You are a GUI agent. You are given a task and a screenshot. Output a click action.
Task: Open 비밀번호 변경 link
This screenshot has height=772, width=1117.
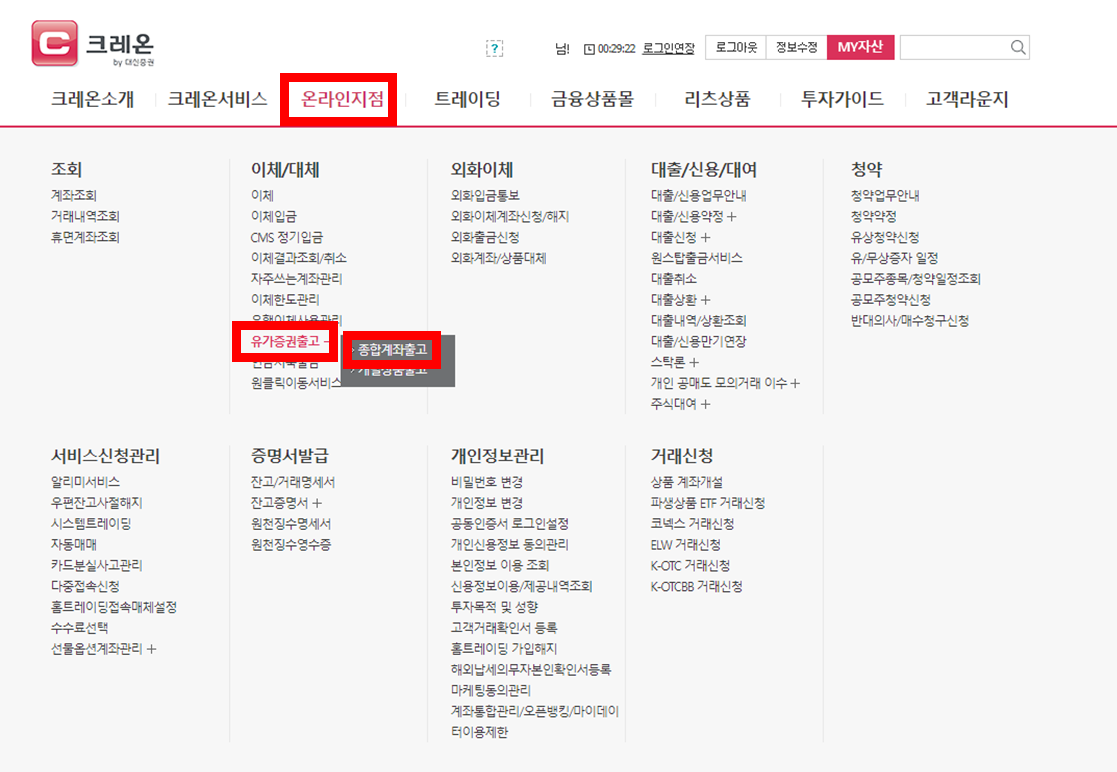[487, 482]
